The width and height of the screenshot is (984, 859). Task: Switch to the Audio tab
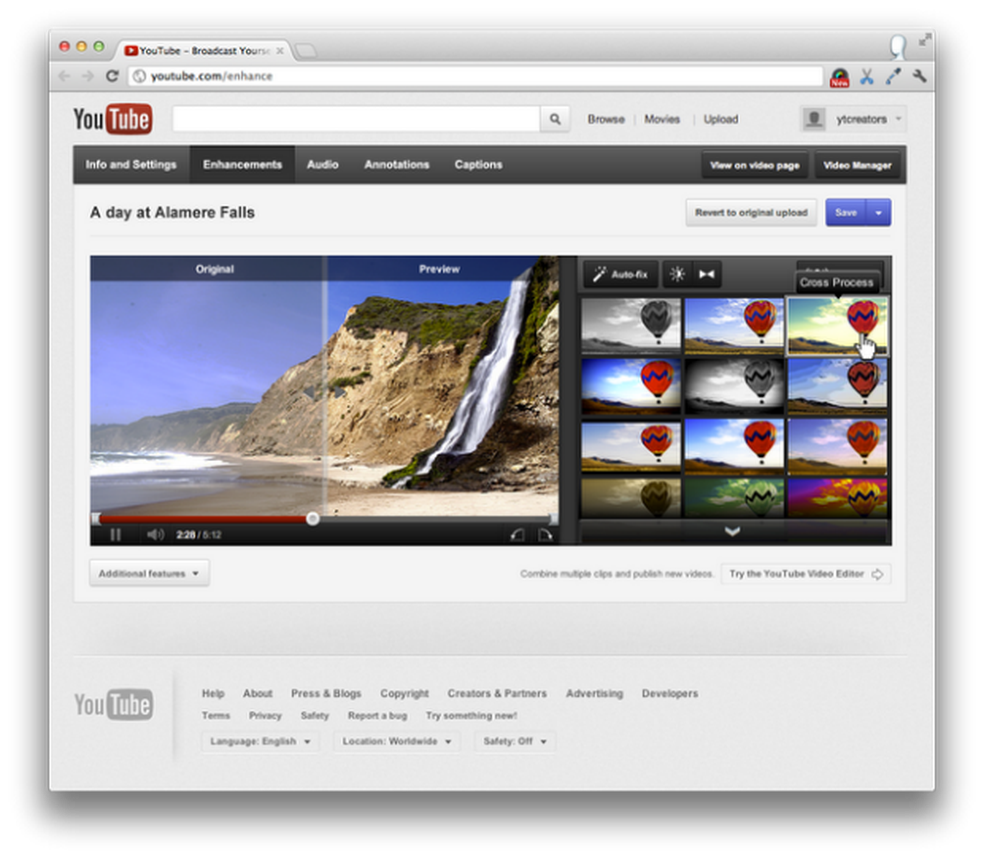tap(322, 164)
